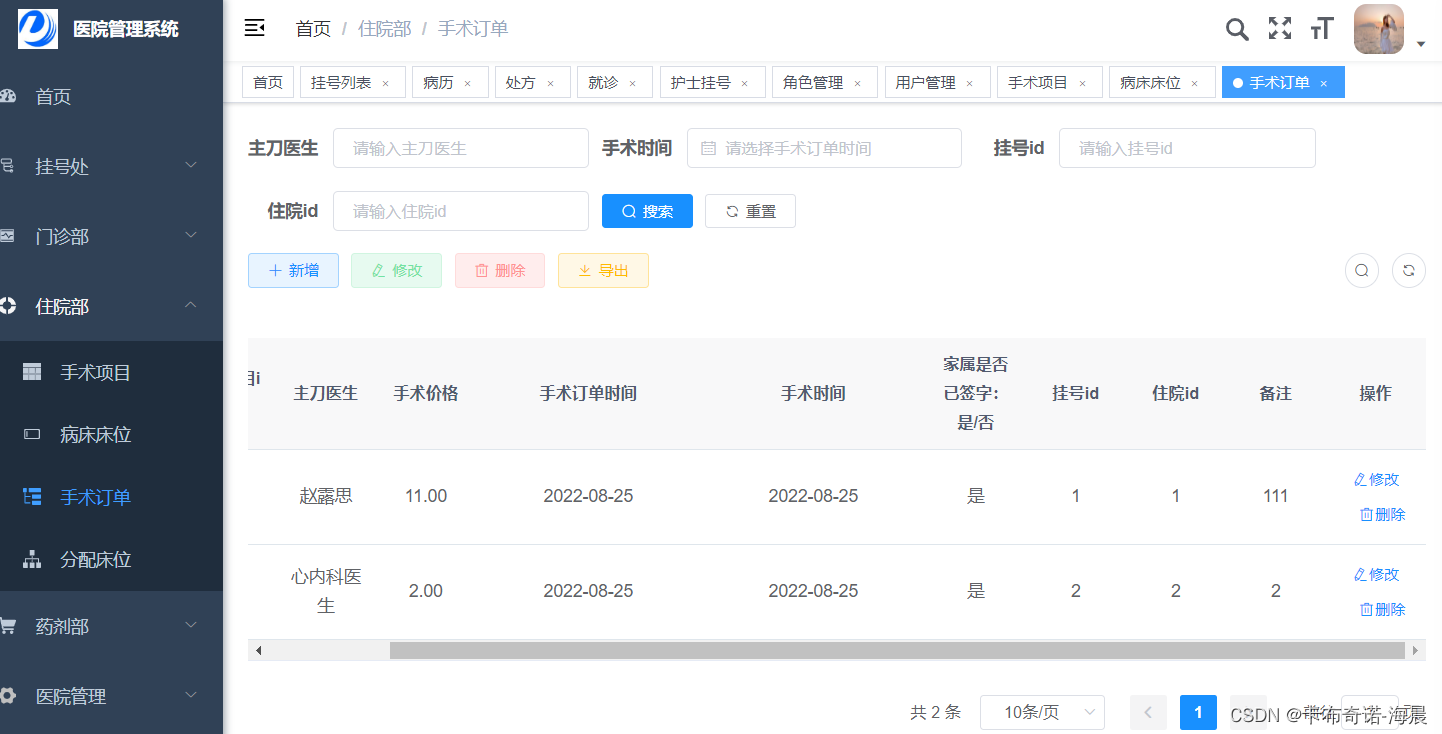Close the 用户管理 tab
This screenshot has width=1442, height=734.
tap(969, 84)
